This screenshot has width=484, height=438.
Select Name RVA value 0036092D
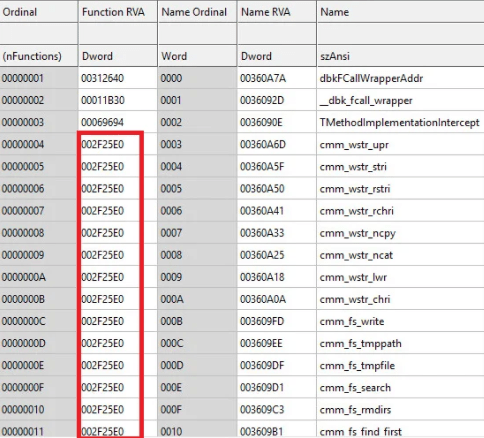point(277,100)
